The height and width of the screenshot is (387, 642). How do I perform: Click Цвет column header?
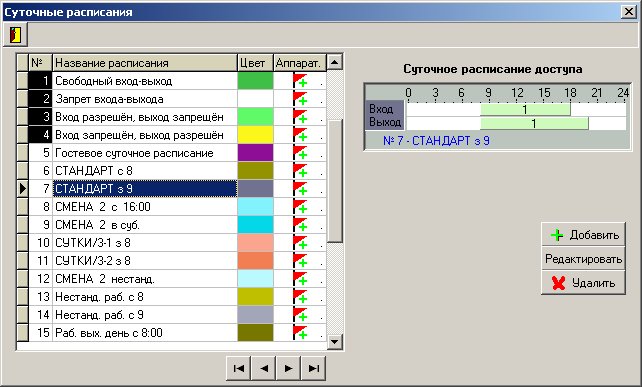point(255,63)
